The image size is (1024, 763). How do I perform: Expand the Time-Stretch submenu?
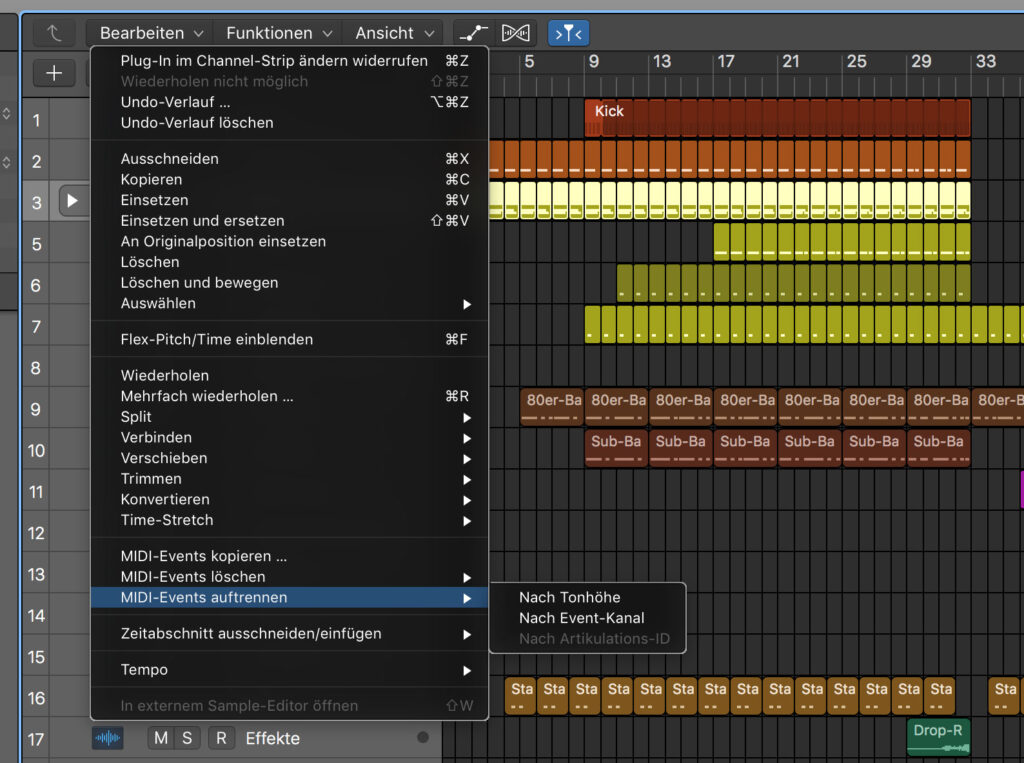(289, 521)
